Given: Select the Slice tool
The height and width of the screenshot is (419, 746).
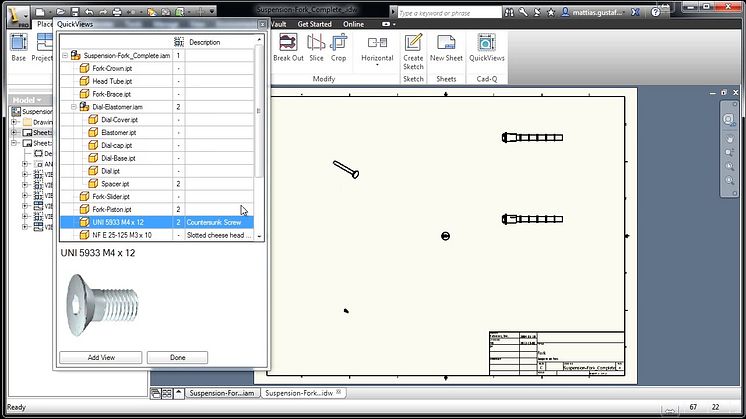Looking at the screenshot, I should (316, 48).
